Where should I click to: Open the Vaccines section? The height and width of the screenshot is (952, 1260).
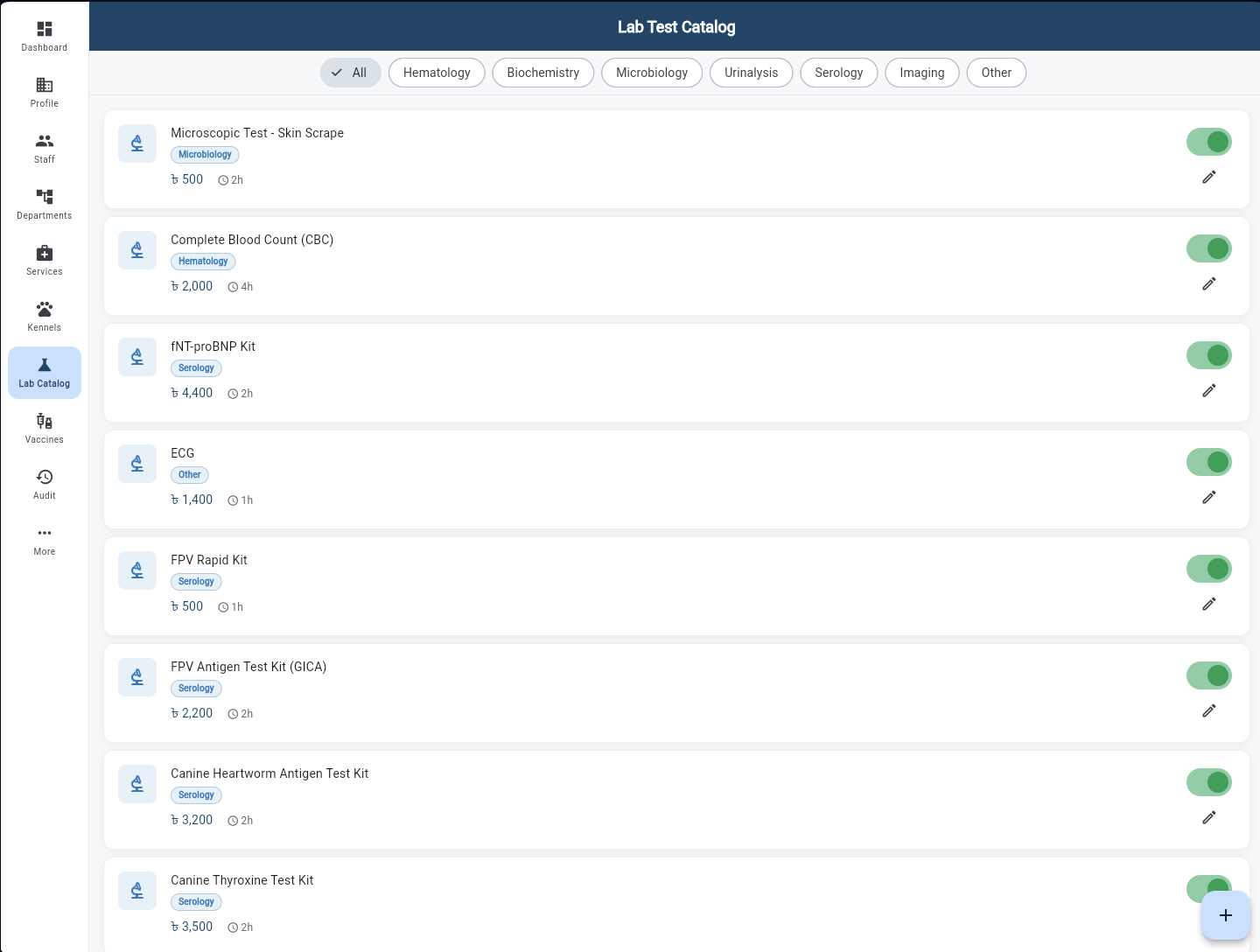pos(45,429)
